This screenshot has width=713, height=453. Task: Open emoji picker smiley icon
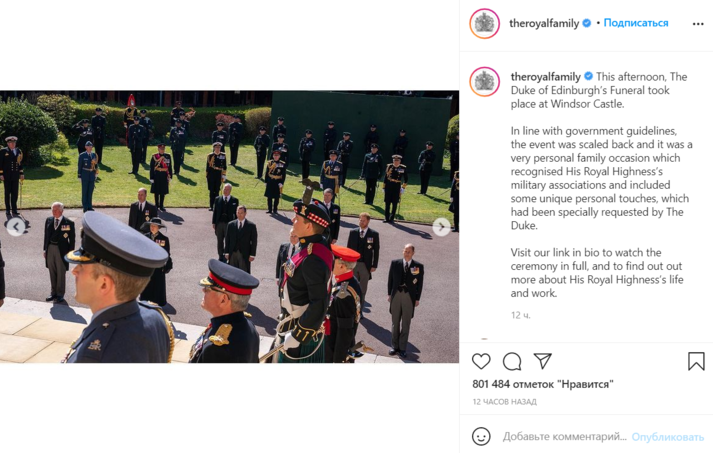click(x=481, y=437)
